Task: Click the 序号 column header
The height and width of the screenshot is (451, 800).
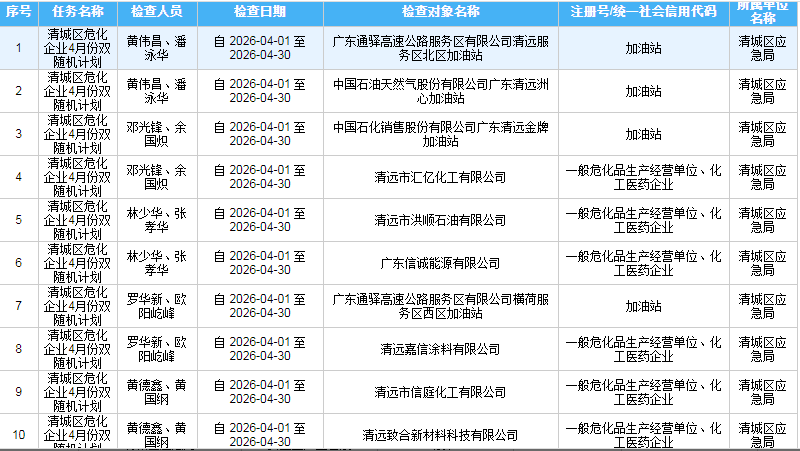Action: 19,13
